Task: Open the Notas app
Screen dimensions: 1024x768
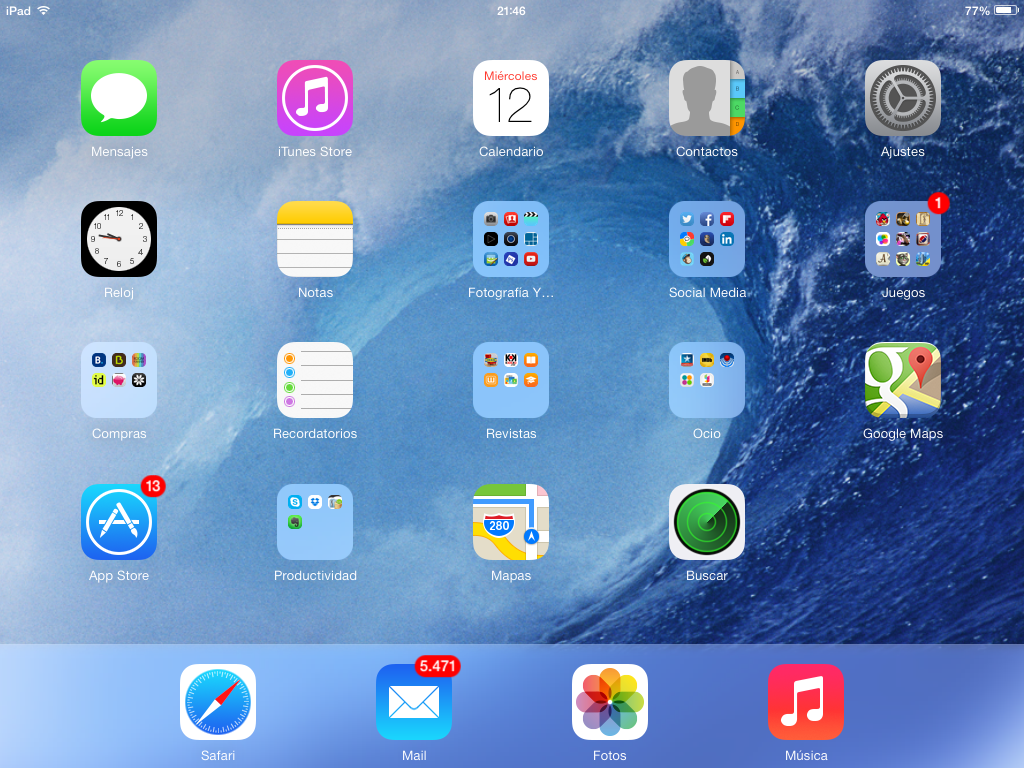Action: [x=315, y=239]
